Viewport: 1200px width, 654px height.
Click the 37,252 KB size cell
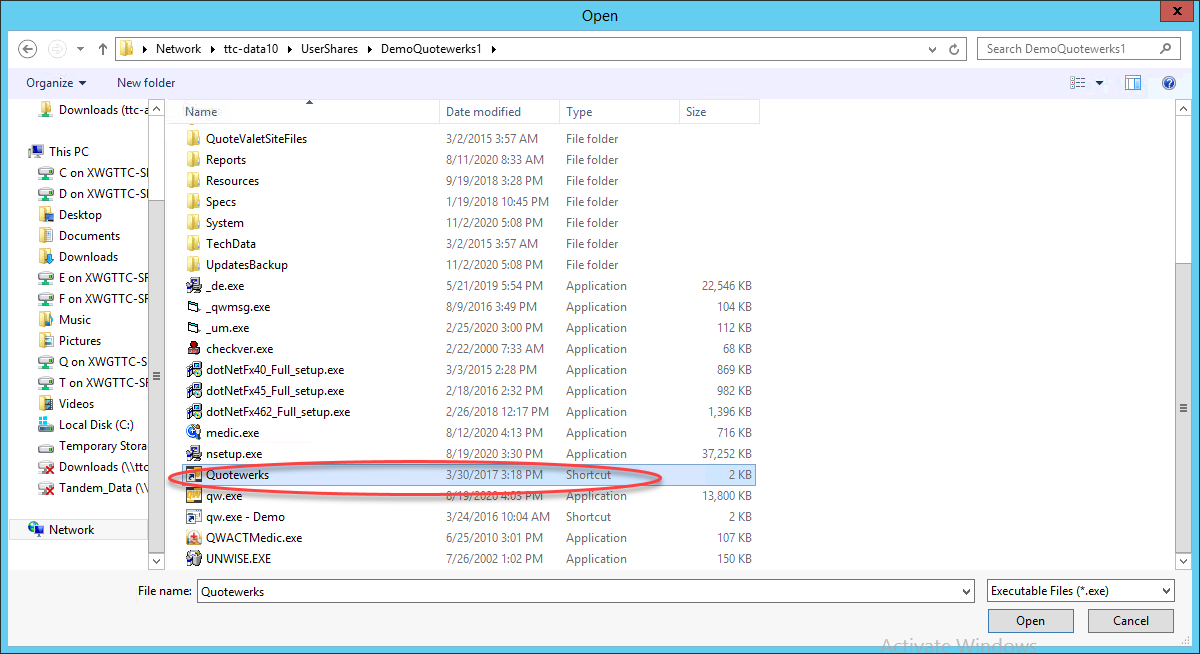[727, 454]
